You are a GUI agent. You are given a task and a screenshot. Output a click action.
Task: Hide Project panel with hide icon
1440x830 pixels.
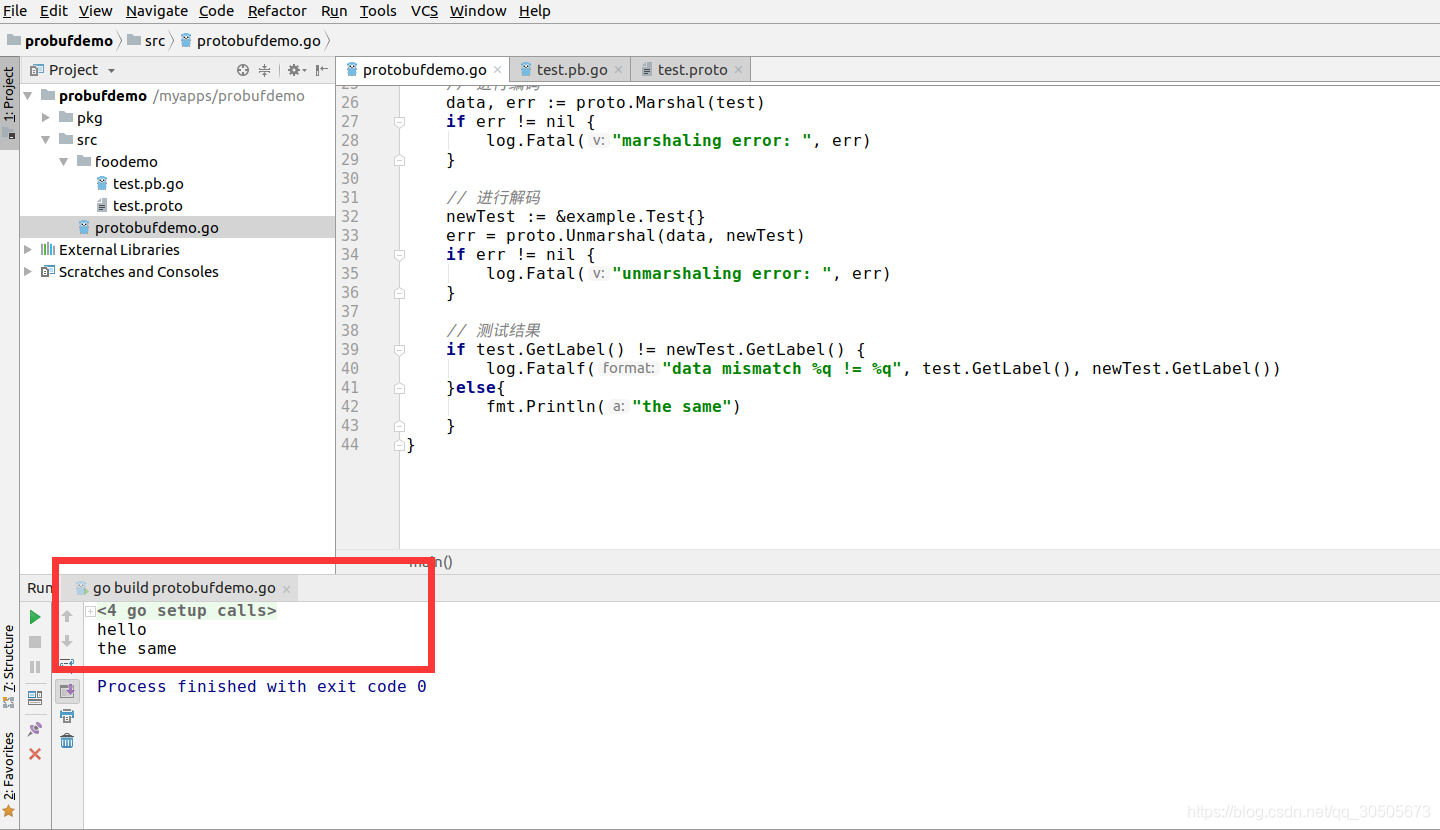321,70
